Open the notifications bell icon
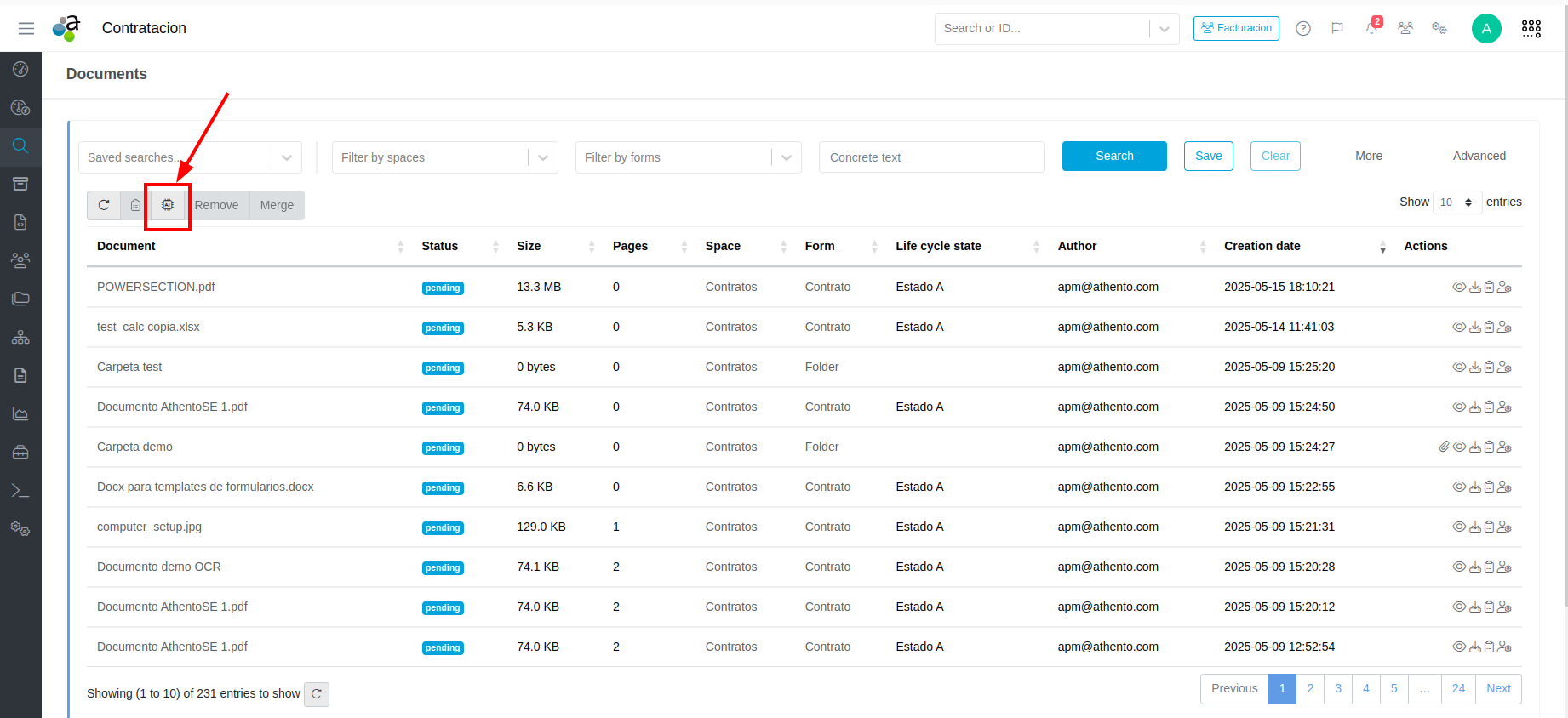1568x718 pixels. click(x=1371, y=28)
